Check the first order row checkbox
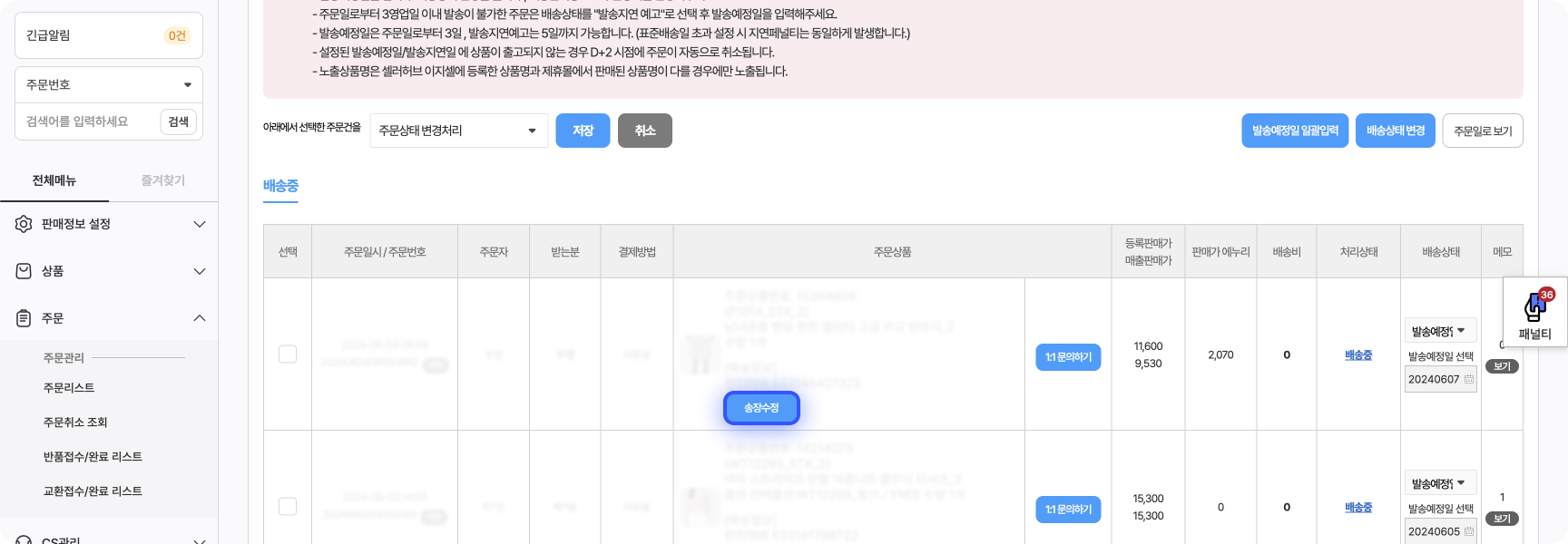Image resolution: width=1568 pixels, height=544 pixels. coord(288,354)
